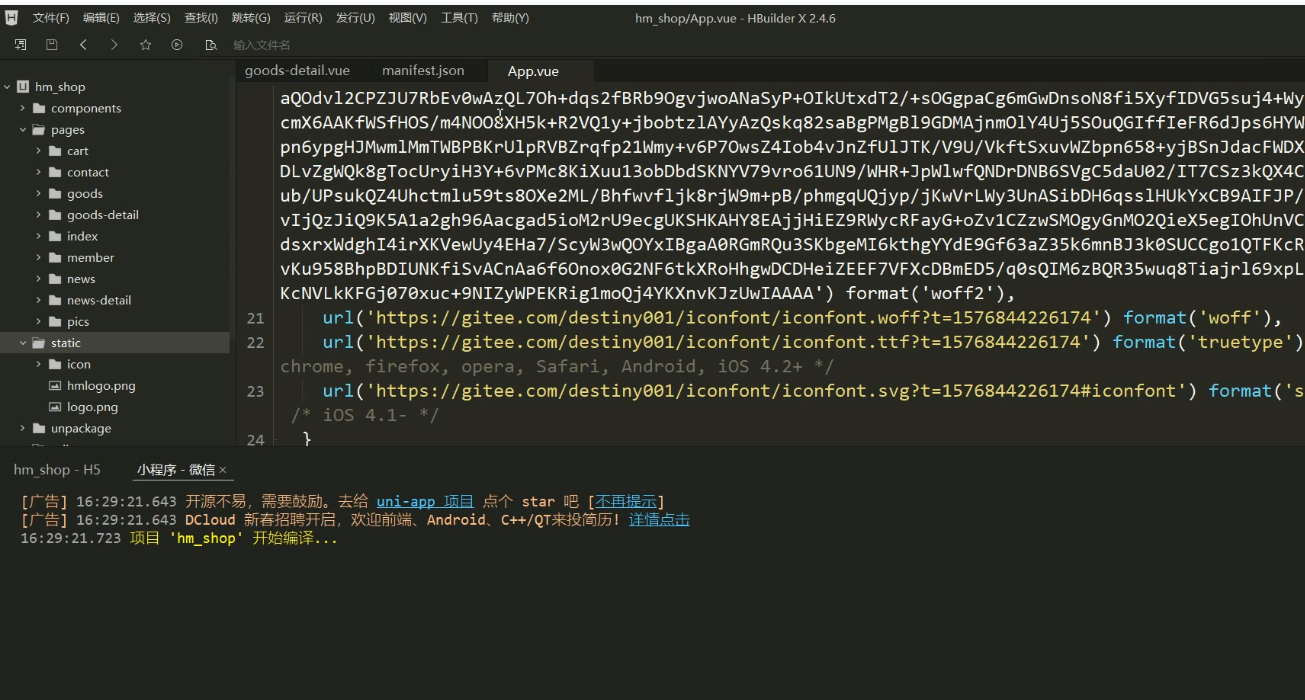
Task: Go forward with the right arrow icon
Action: coord(114,45)
